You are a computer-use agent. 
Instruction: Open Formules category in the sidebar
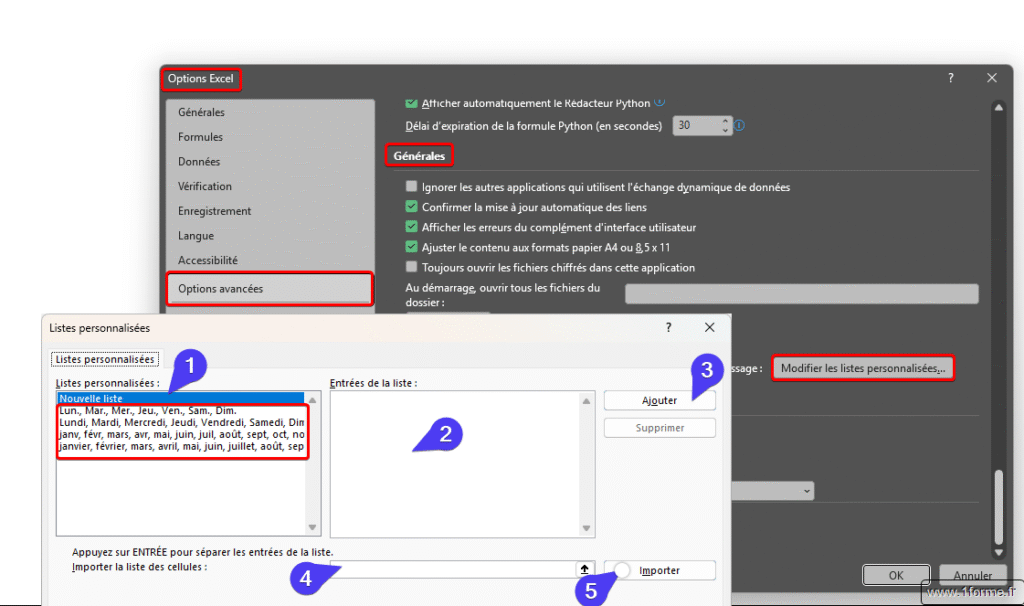pos(200,137)
